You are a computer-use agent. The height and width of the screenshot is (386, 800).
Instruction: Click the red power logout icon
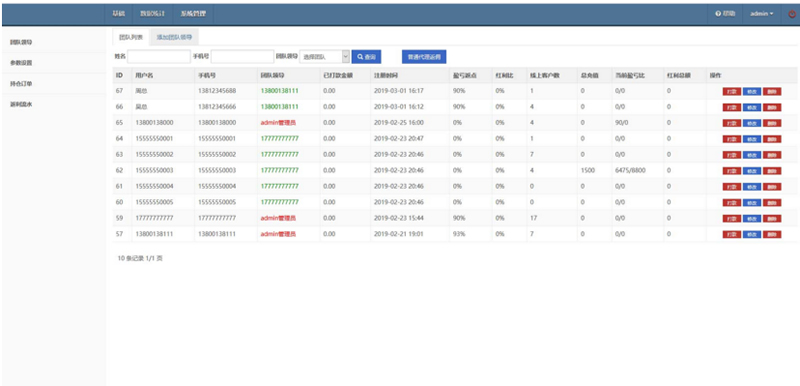tap(792, 14)
